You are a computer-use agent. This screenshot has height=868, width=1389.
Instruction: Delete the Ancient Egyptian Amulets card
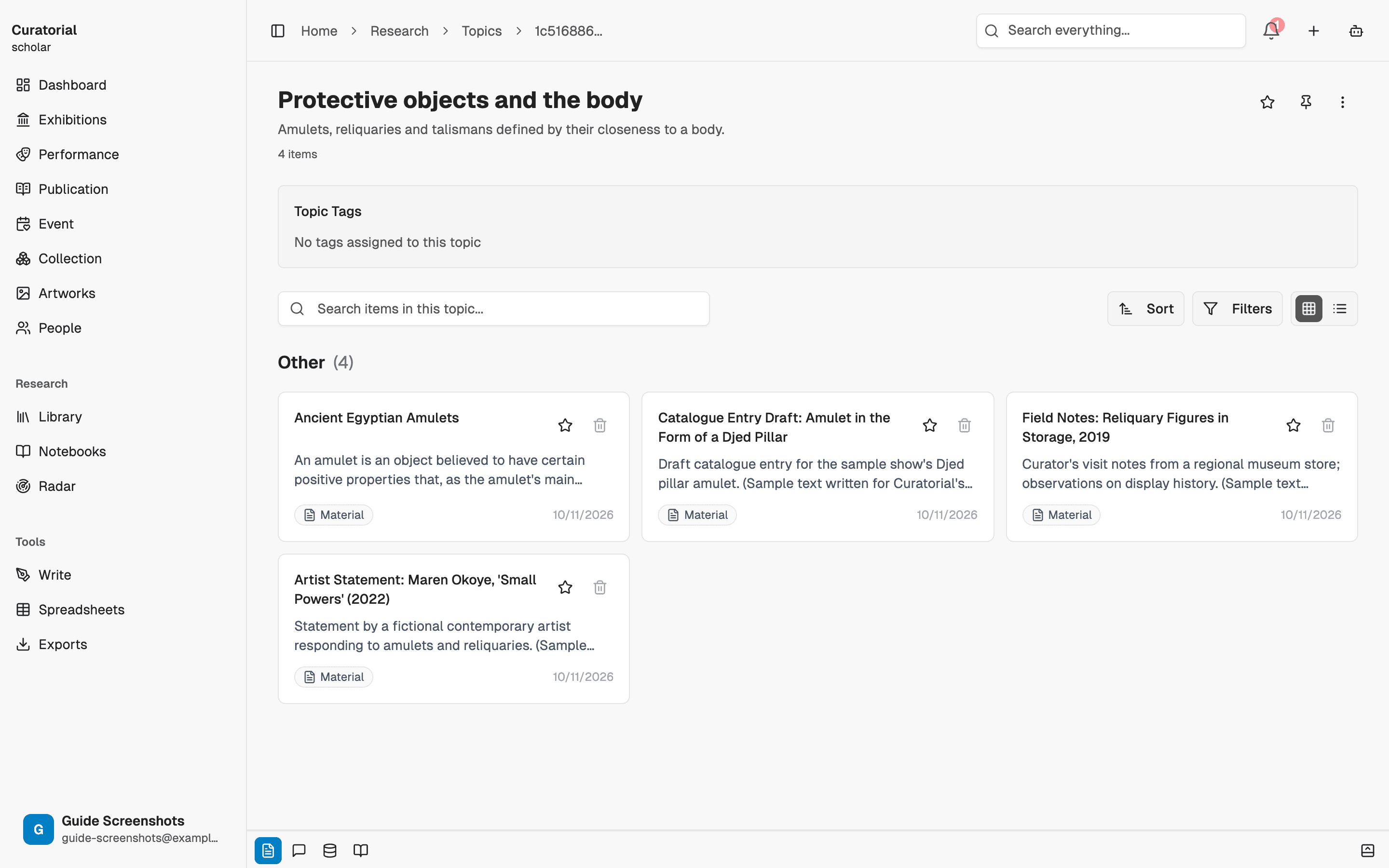point(600,425)
